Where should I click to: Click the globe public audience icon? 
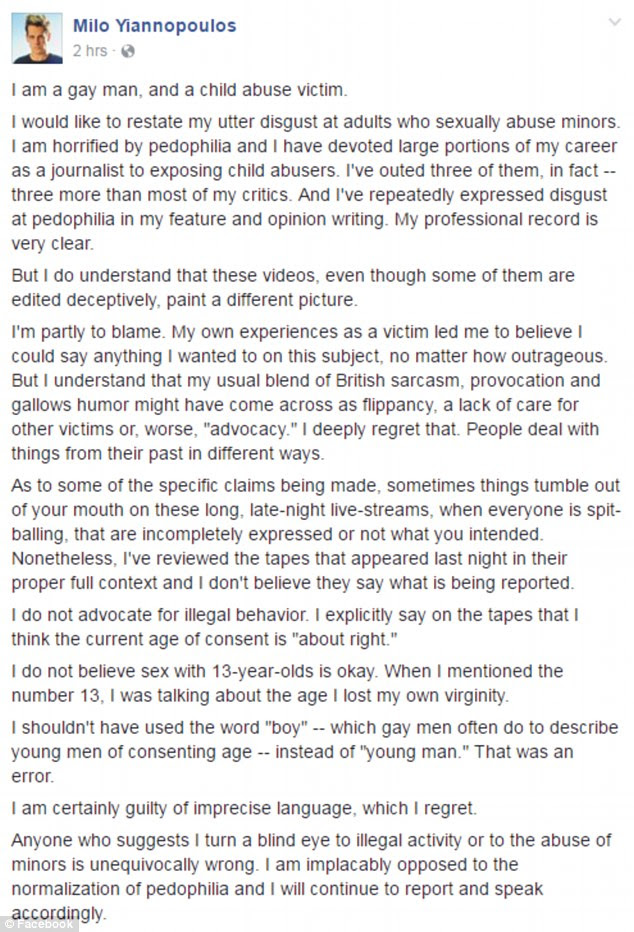tap(128, 52)
